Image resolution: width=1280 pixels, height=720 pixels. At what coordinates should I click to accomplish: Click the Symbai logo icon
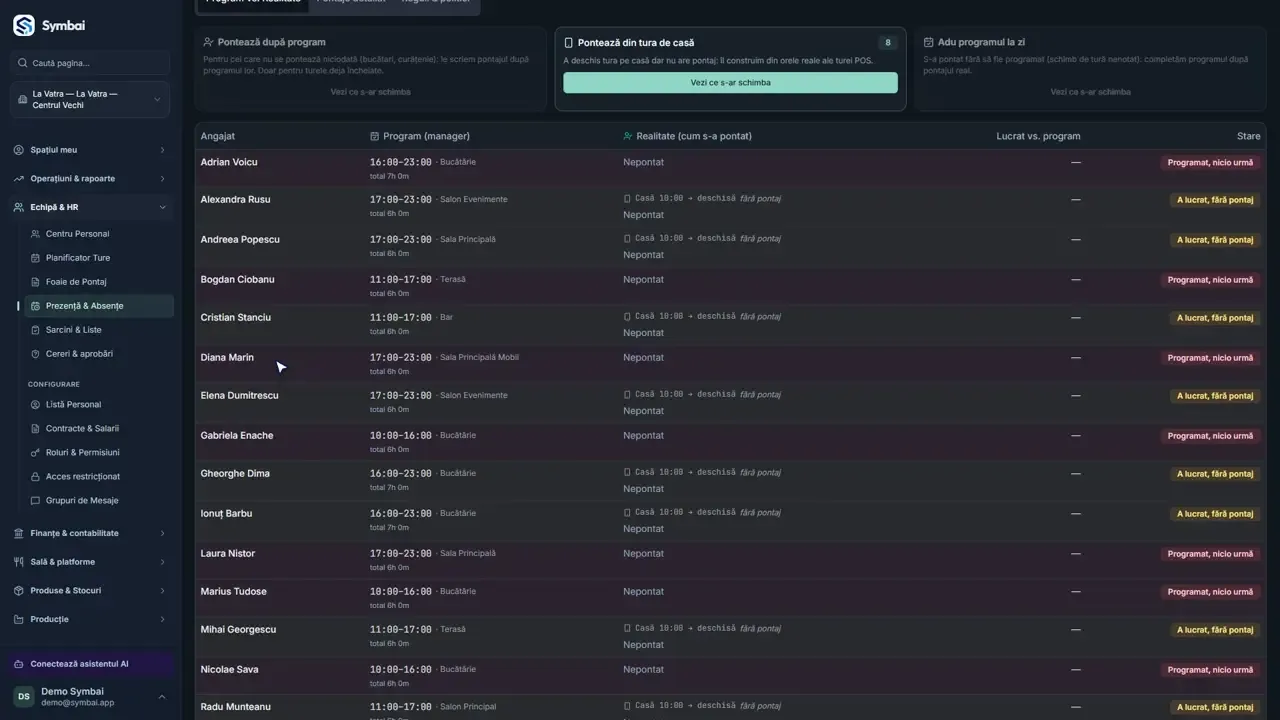[24, 25]
